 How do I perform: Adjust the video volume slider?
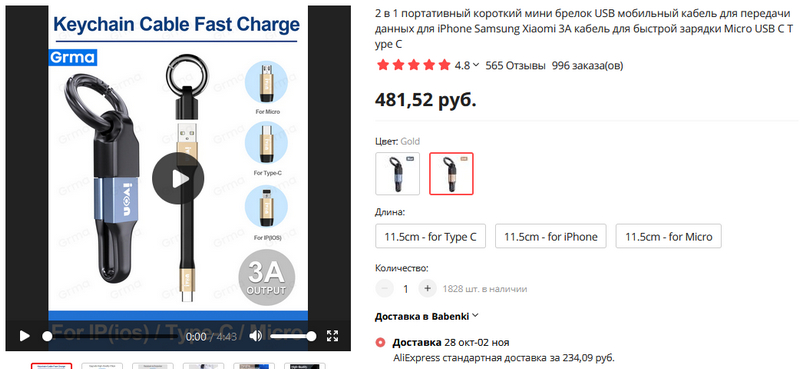click(292, 336)
